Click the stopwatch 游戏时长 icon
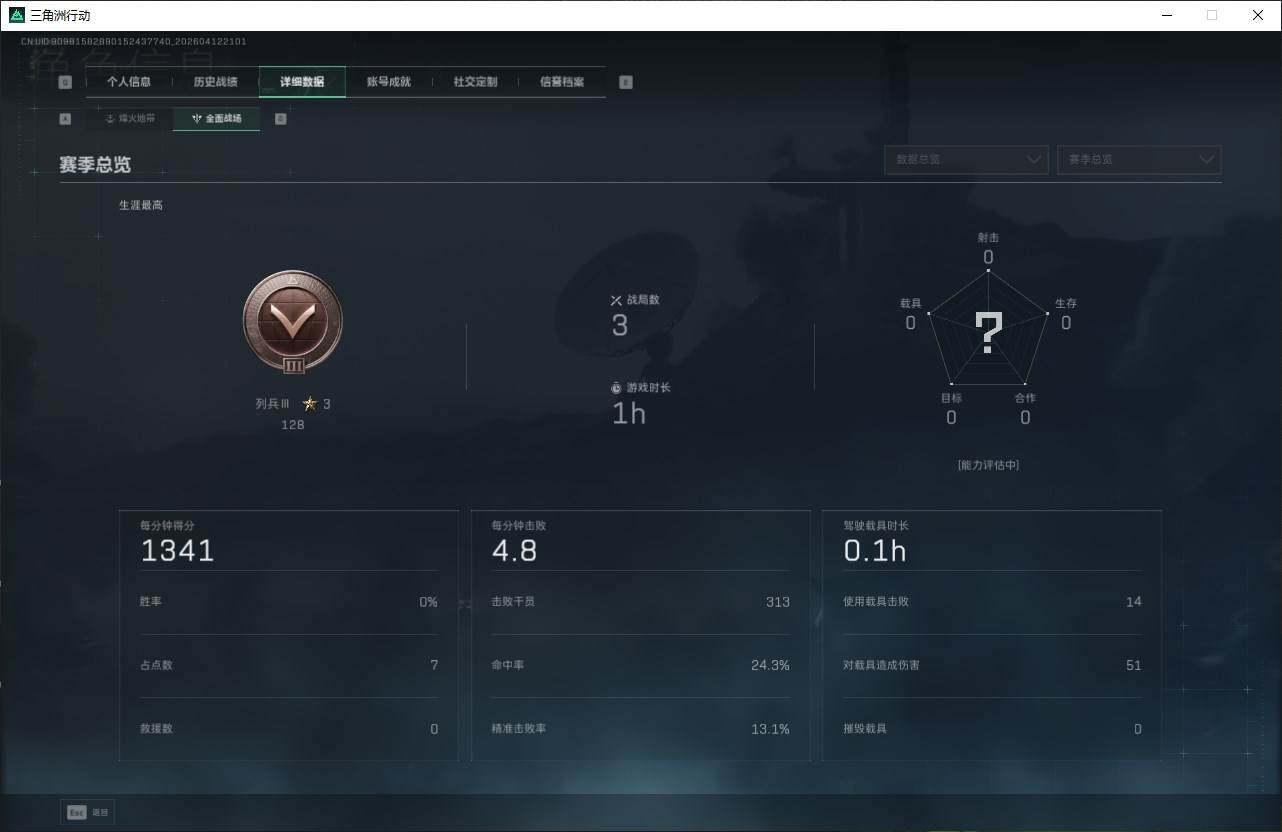1282x832 pixels. [x=616, y=387]
